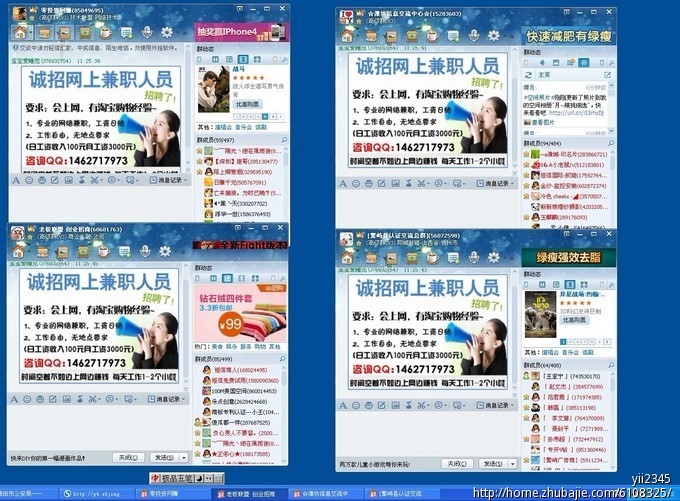The width and height of the screenshot is (680, 501).
Task: Click refresh icon beside 主页 in window 15283603
Action: 528,75
